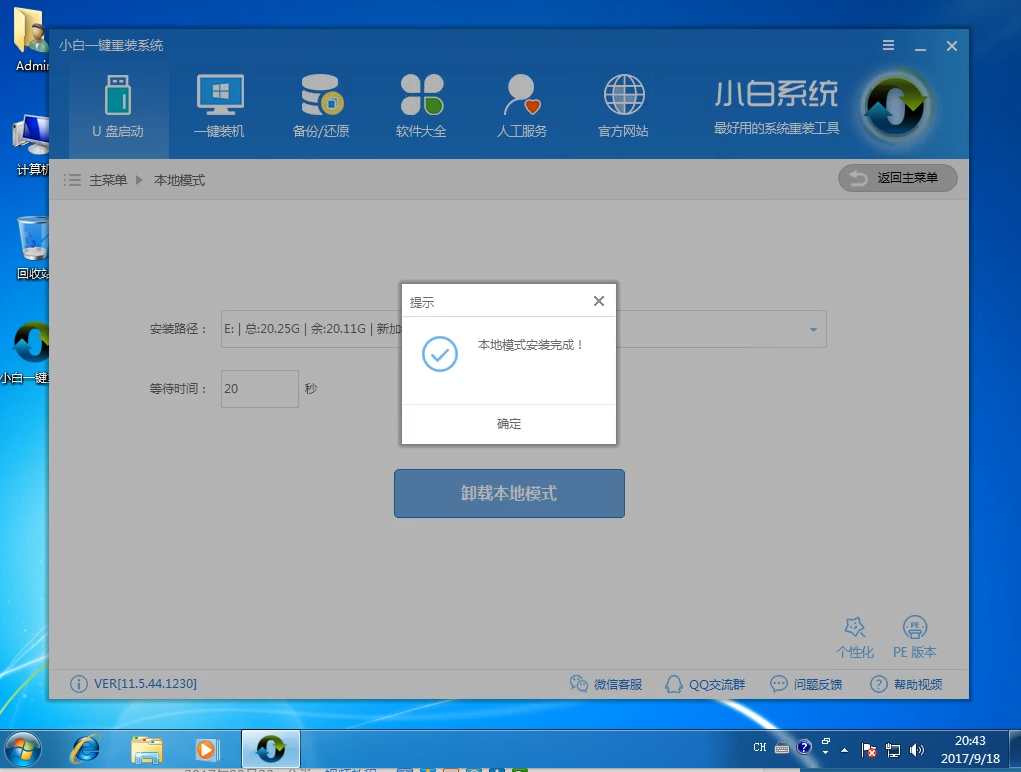The image size is (1021, 772).
Task: Open 备份/还原 database icon
Action: coord(321,96)
